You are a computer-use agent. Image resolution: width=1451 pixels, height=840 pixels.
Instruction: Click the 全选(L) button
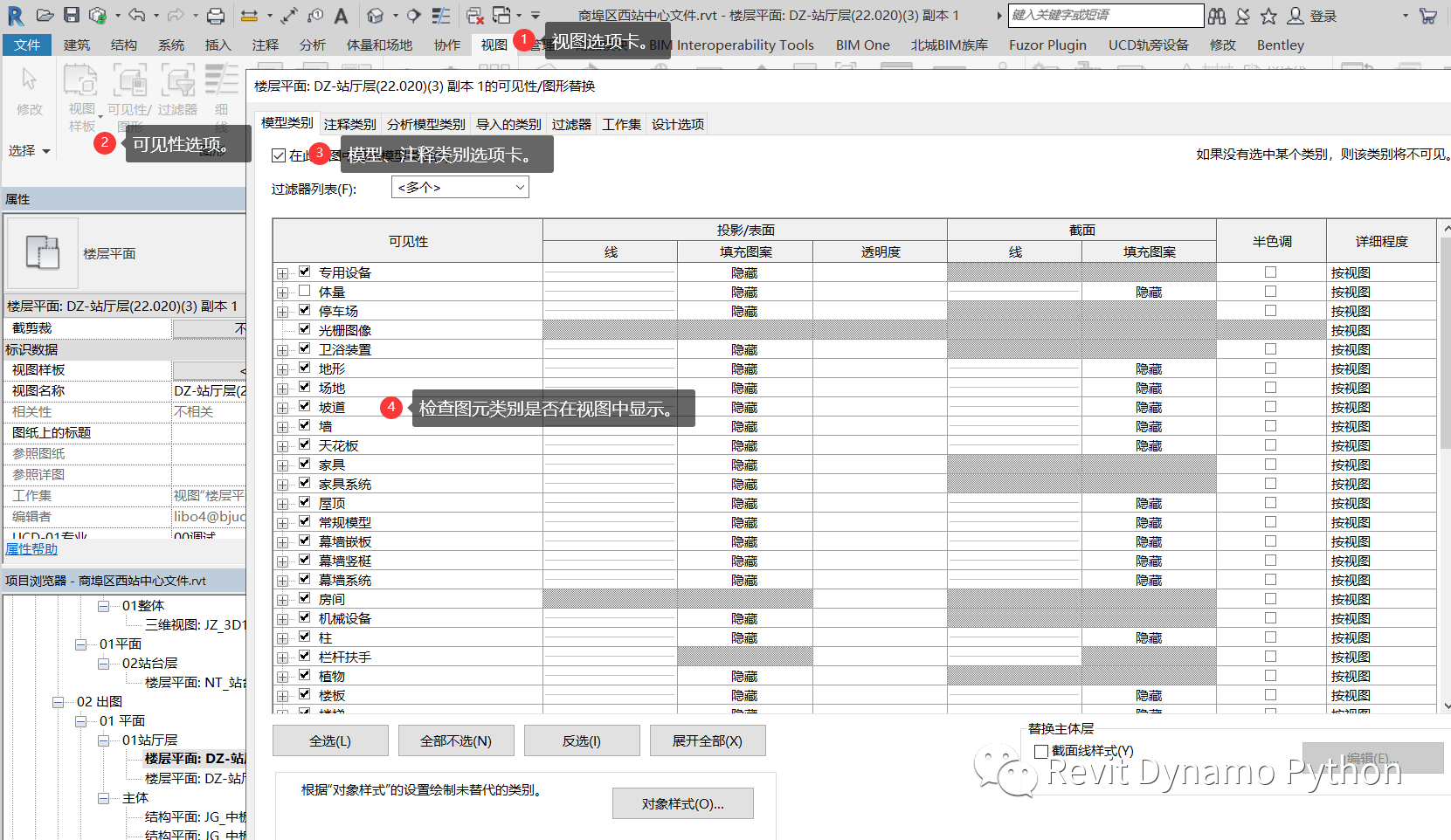point(330,740)
